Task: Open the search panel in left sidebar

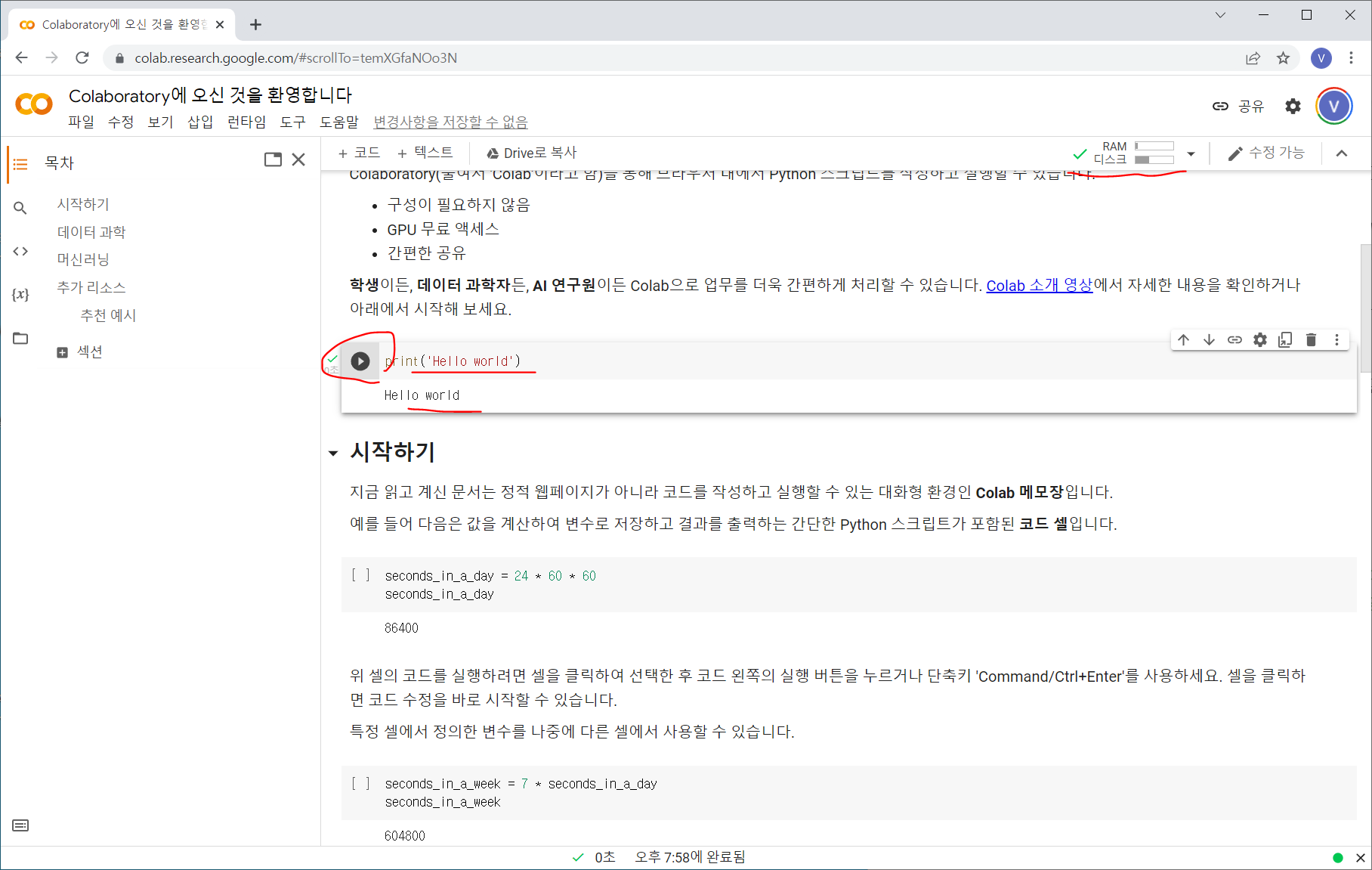Action: (x=20, y=208)
